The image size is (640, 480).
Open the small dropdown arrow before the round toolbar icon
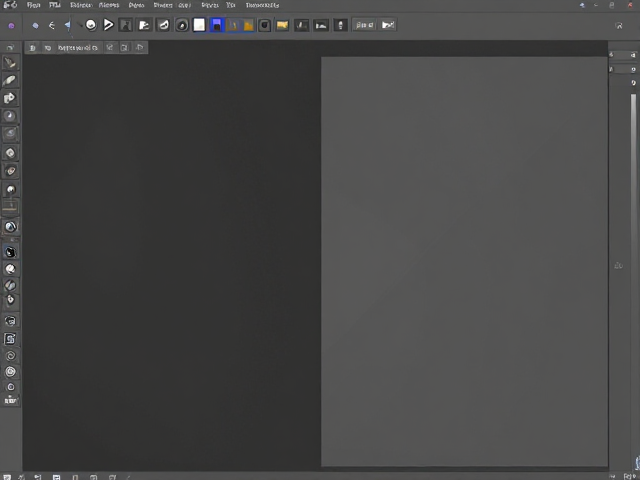pyautogui.click(x=80, y=25)
